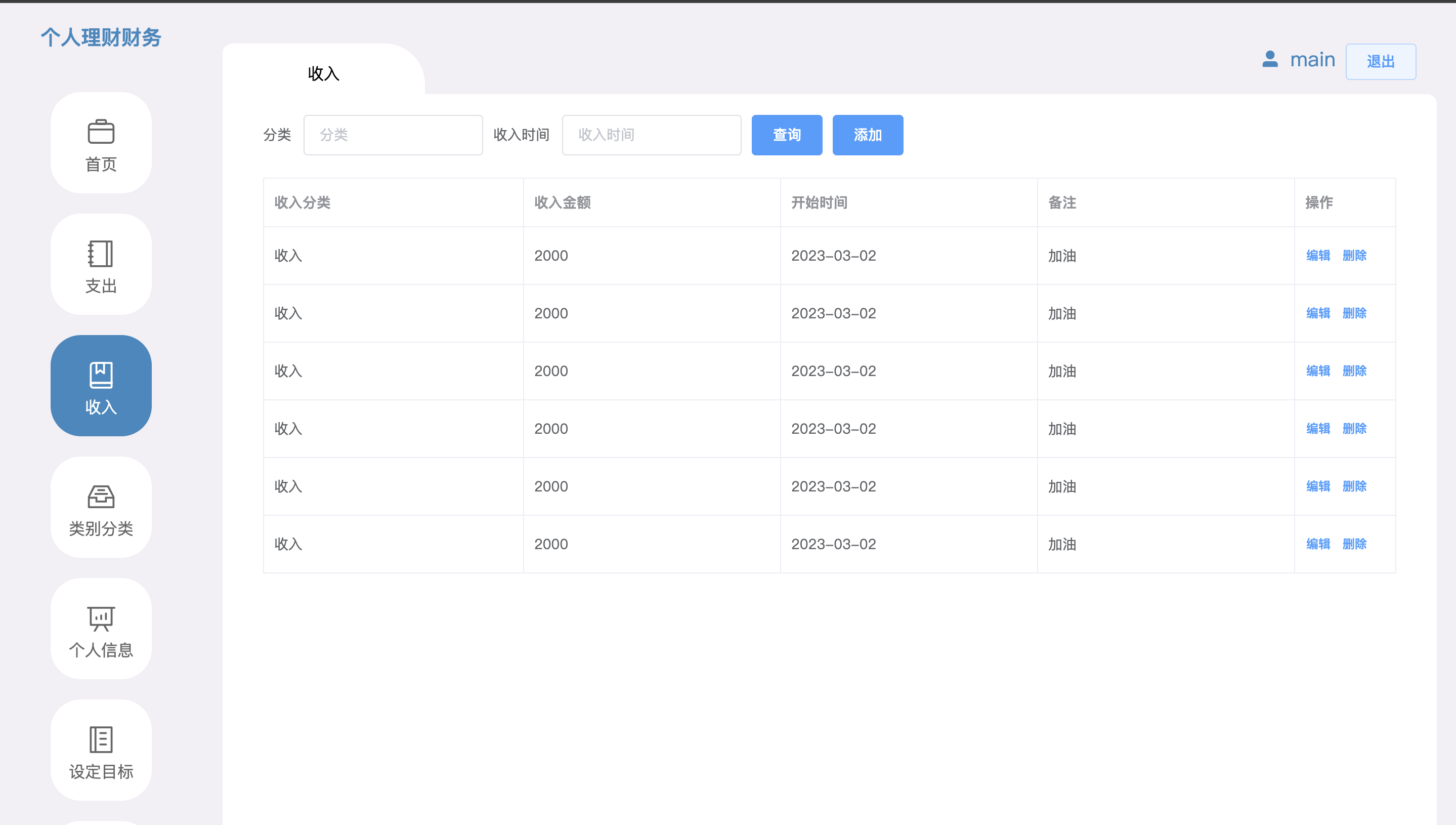Click the 2023-03-02 date in first row

coord(834,256)
